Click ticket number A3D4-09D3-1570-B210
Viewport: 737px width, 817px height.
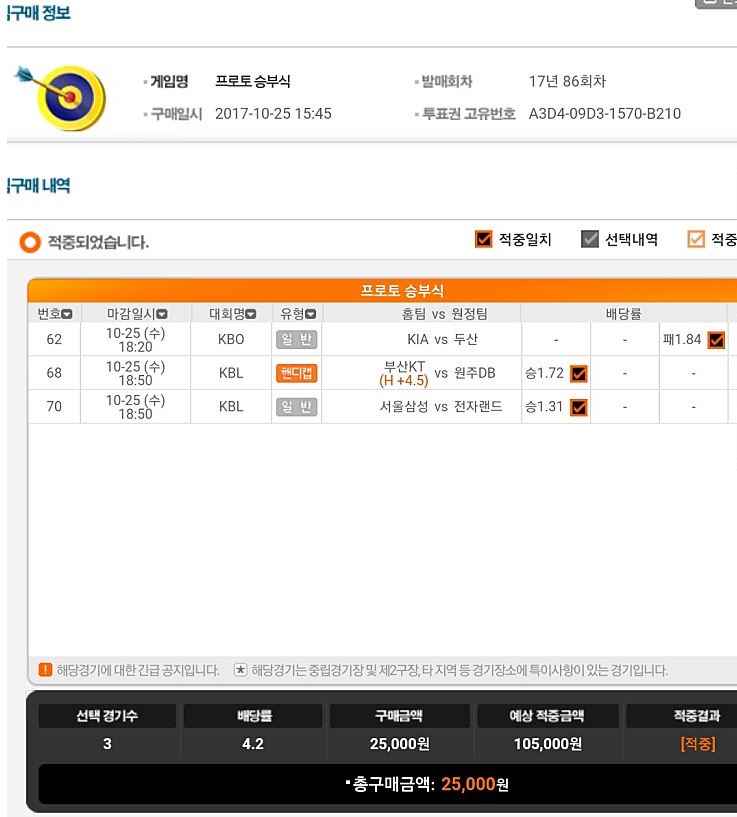tap(605, 114)
